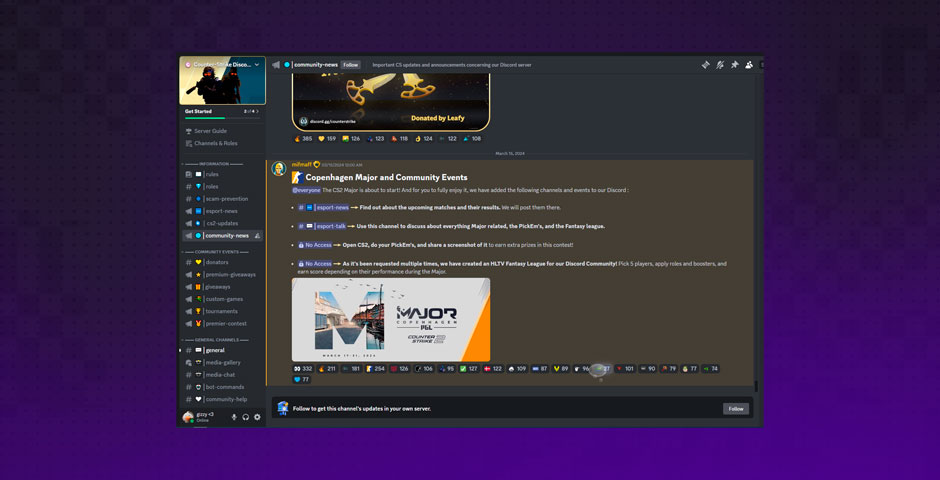Collapse the INFORMATION category
The height and width of the screenshot is (480, 940).
coord(213,164)
